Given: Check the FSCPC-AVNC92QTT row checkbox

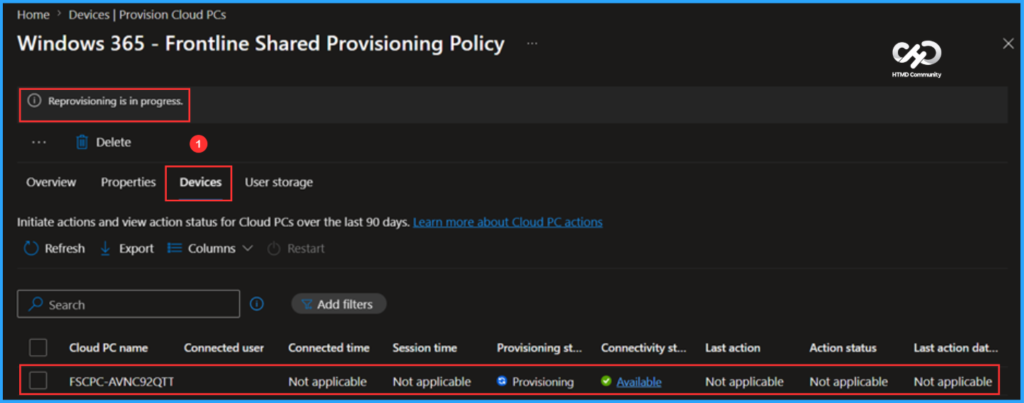Looking at the screenshot, I should click(39, 381).
